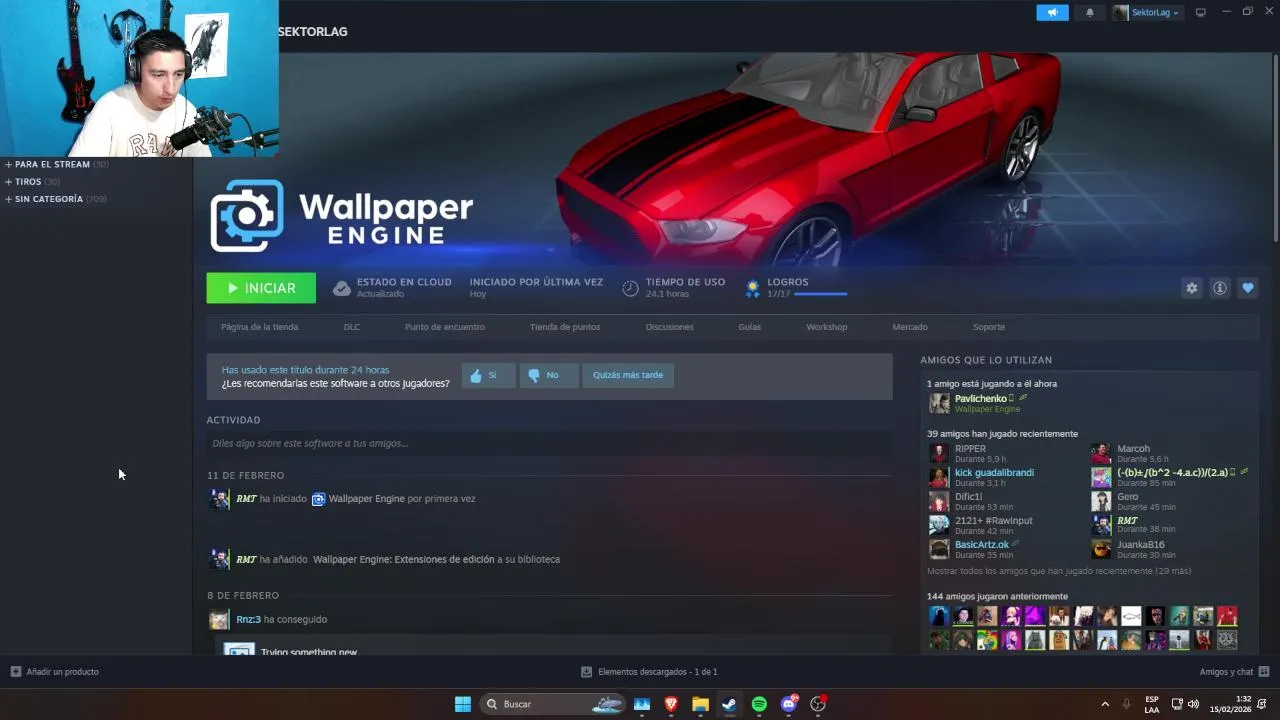Screen dimensions: 1280x720
Task: Switch to Big Picture mode icon
Action: pyautogui.click(x=1201, y=12)
